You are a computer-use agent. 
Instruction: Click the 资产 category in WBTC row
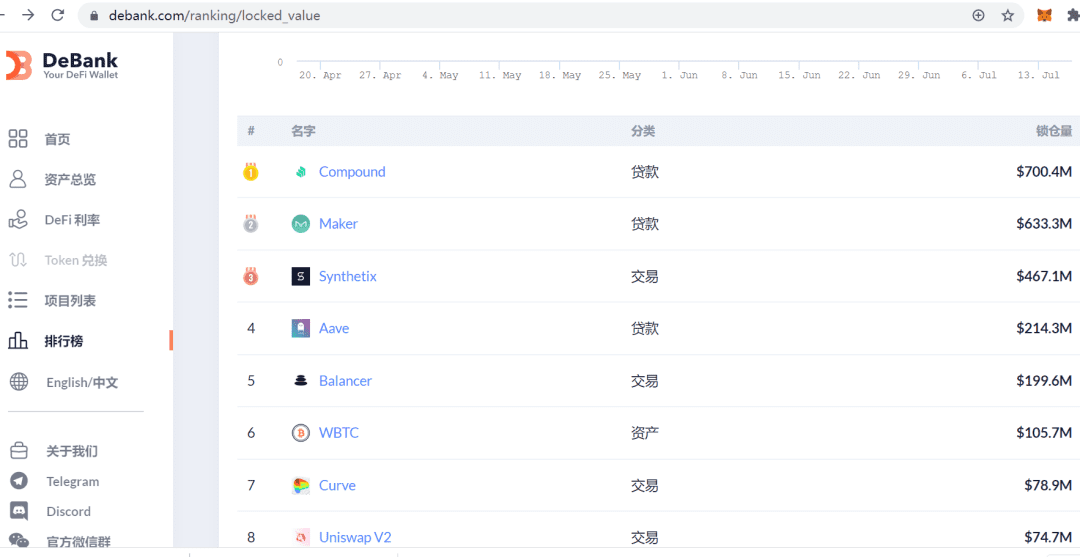point(645,433)
